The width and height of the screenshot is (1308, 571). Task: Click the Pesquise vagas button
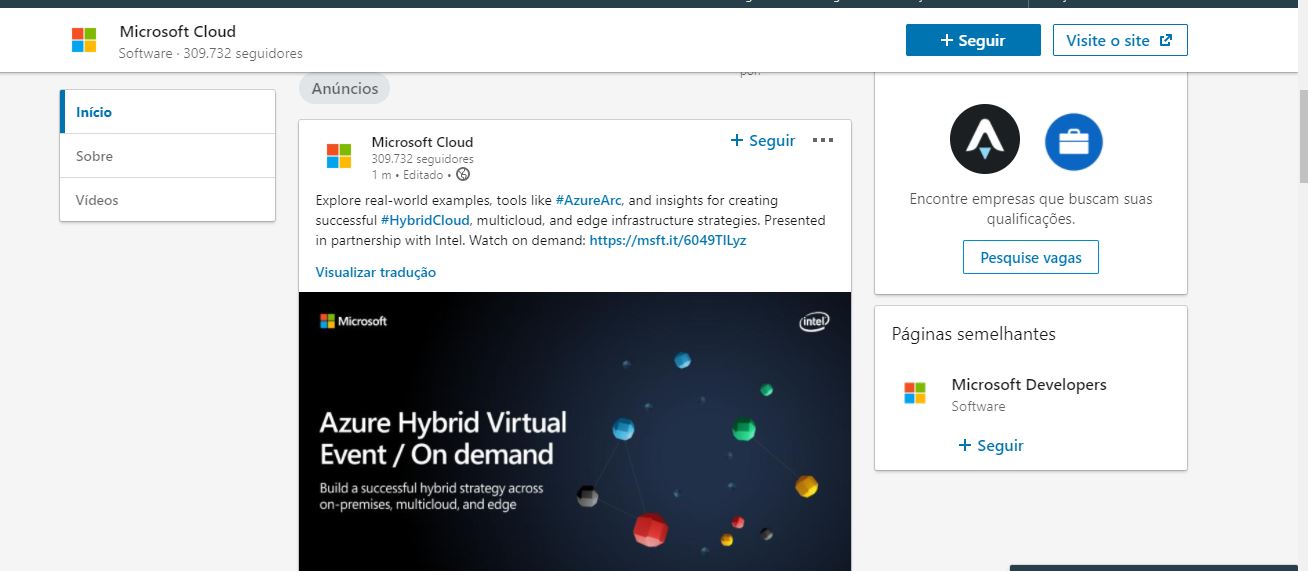(x=1031, y=257)
